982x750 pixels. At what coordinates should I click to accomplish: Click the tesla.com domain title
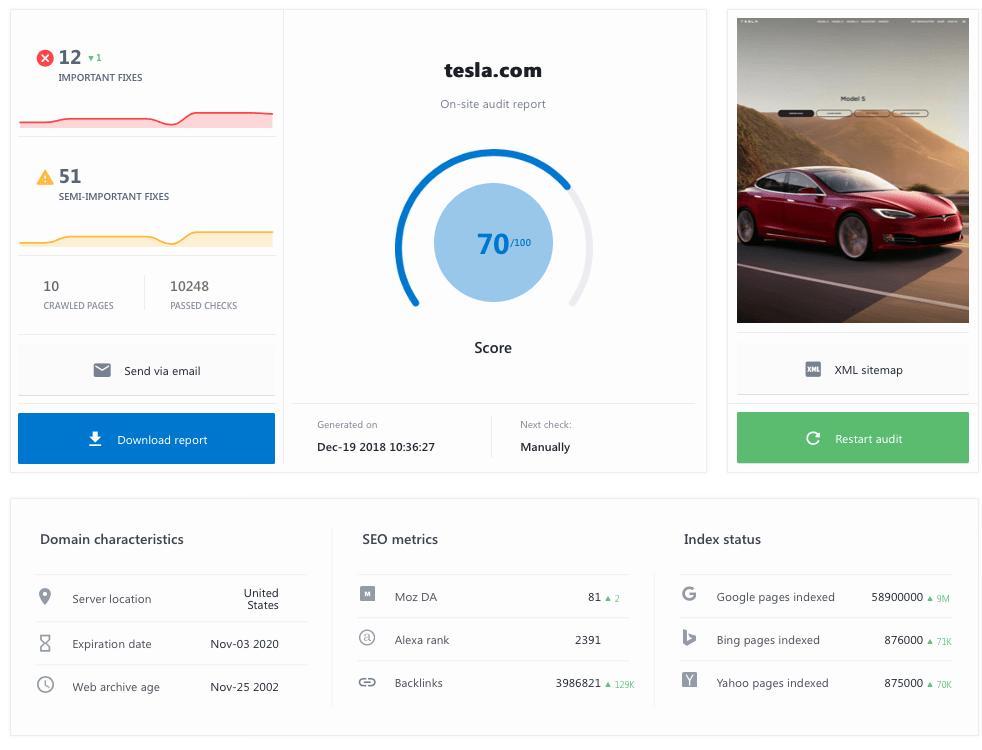pos(493,70)
